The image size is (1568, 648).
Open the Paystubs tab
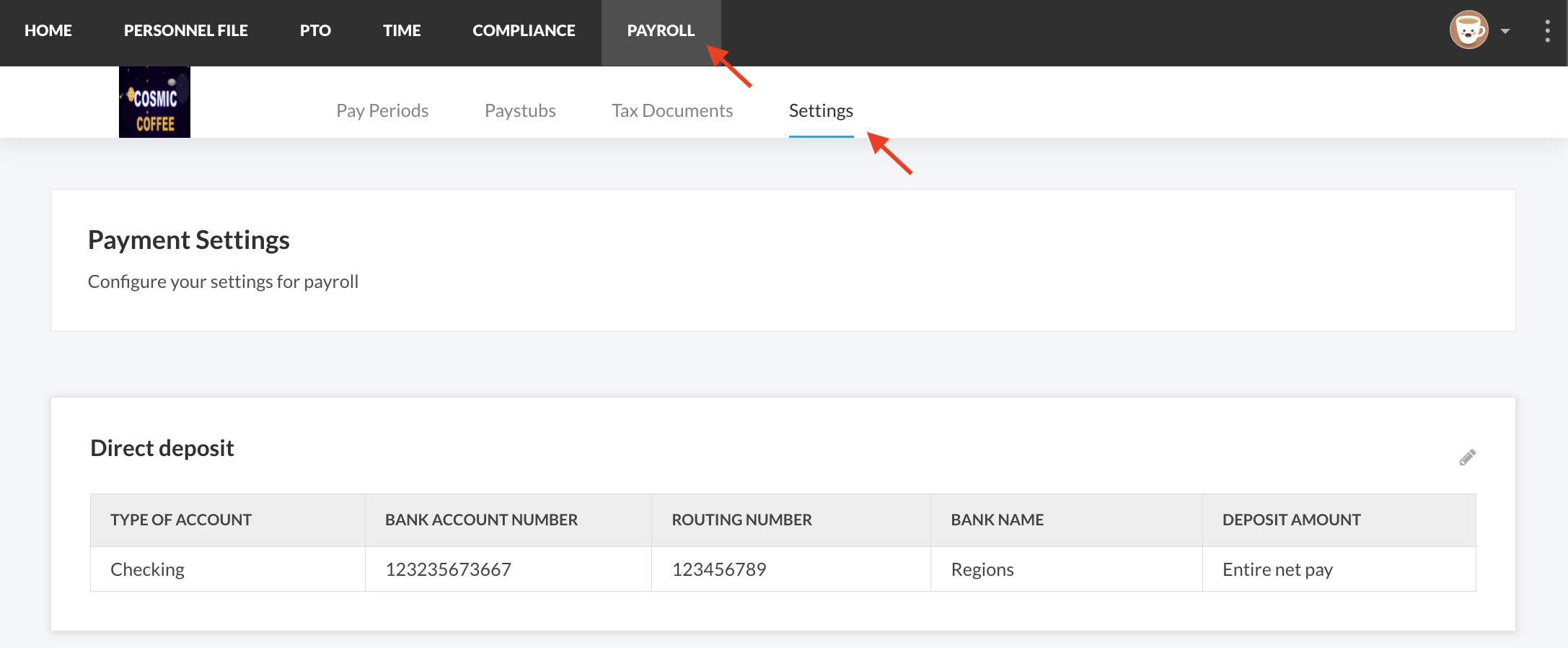pos(520,110)
